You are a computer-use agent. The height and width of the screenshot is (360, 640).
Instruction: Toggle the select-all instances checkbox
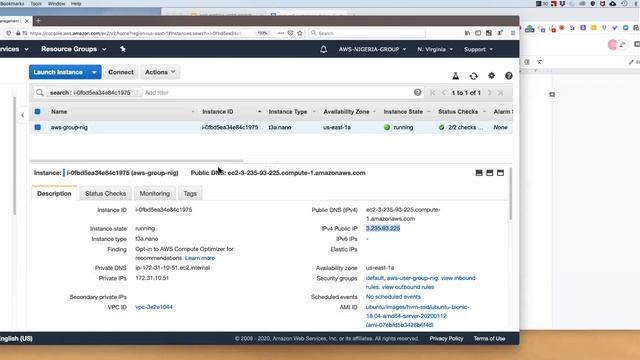pyautogui.click(x=38, y=111)
